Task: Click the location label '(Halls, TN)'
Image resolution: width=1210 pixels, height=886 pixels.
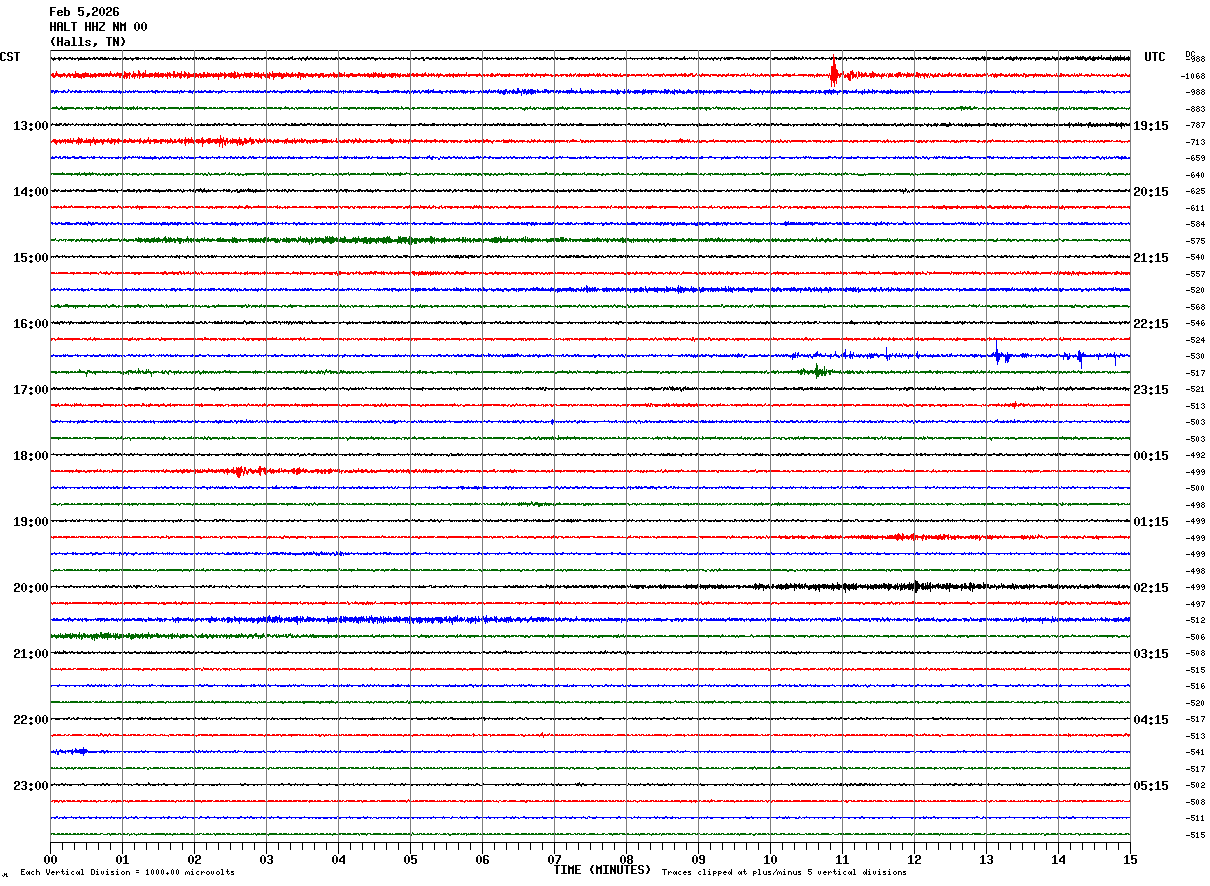Action: click(87, 42)
